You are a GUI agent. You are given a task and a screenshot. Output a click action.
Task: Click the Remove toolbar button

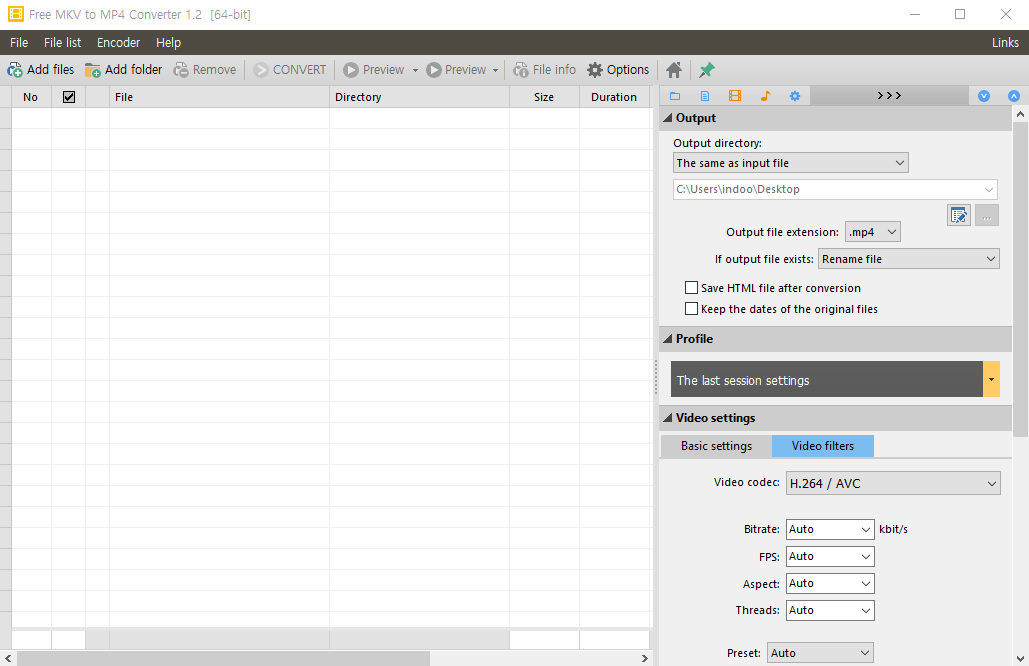[205, 70]
